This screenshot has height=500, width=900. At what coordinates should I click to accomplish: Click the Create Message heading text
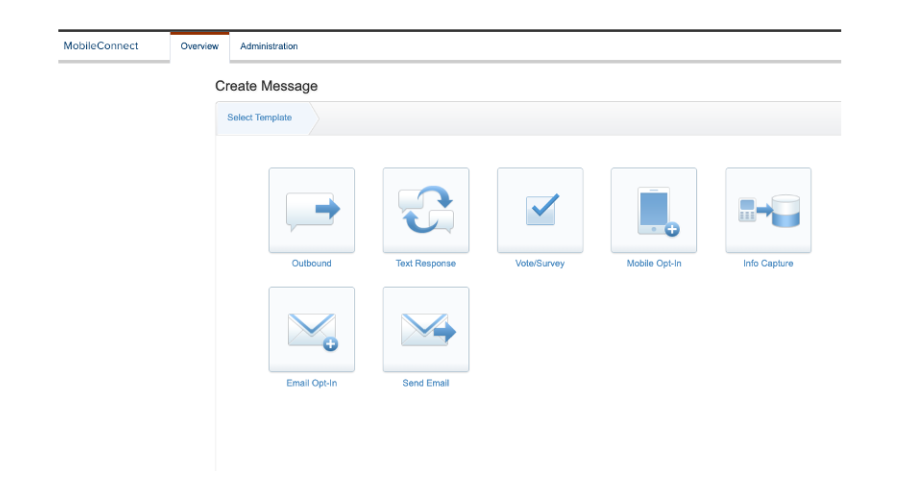pos(266,86)
